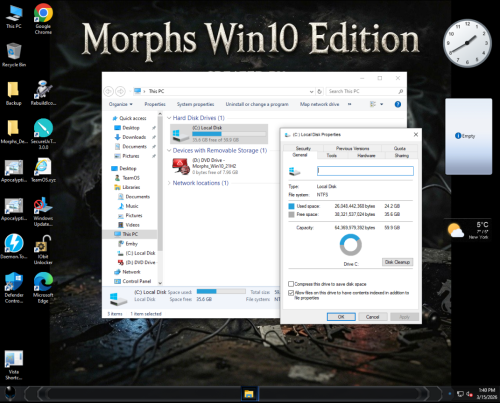Expand the Network locations group
This screenshot has height=403, width=500.
point(169,183)
